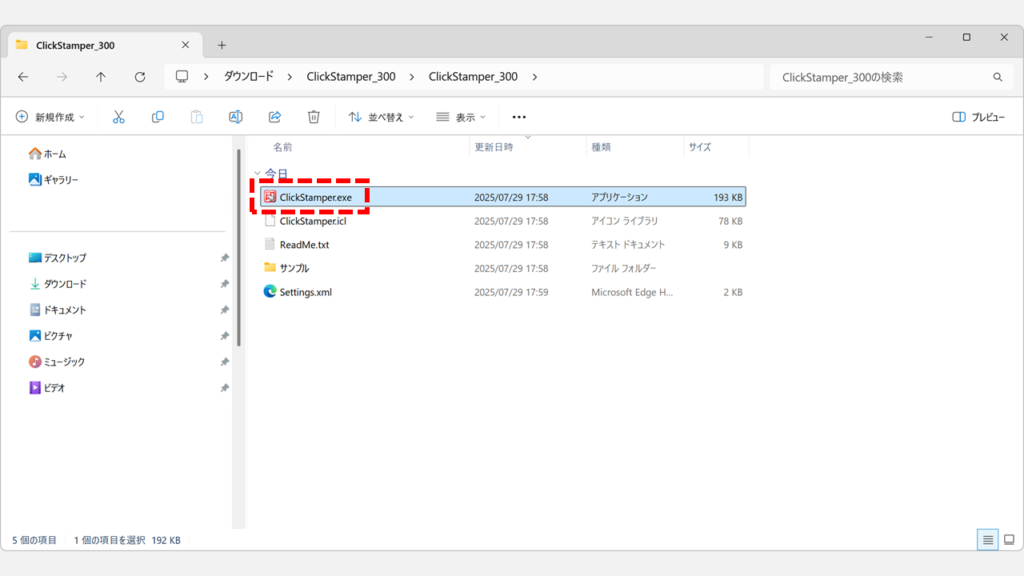Open ピクチャ in the navigation pane
The width and height of the screenshot is (1024, 576).
click(51, 336)
